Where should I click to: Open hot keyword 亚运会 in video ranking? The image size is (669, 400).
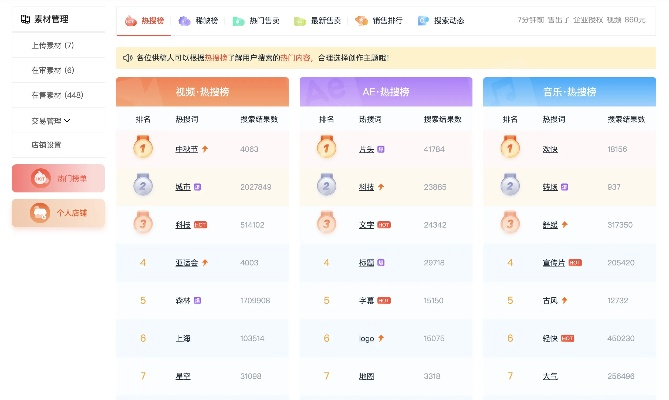pyautogui.click(x=186, y=262)
